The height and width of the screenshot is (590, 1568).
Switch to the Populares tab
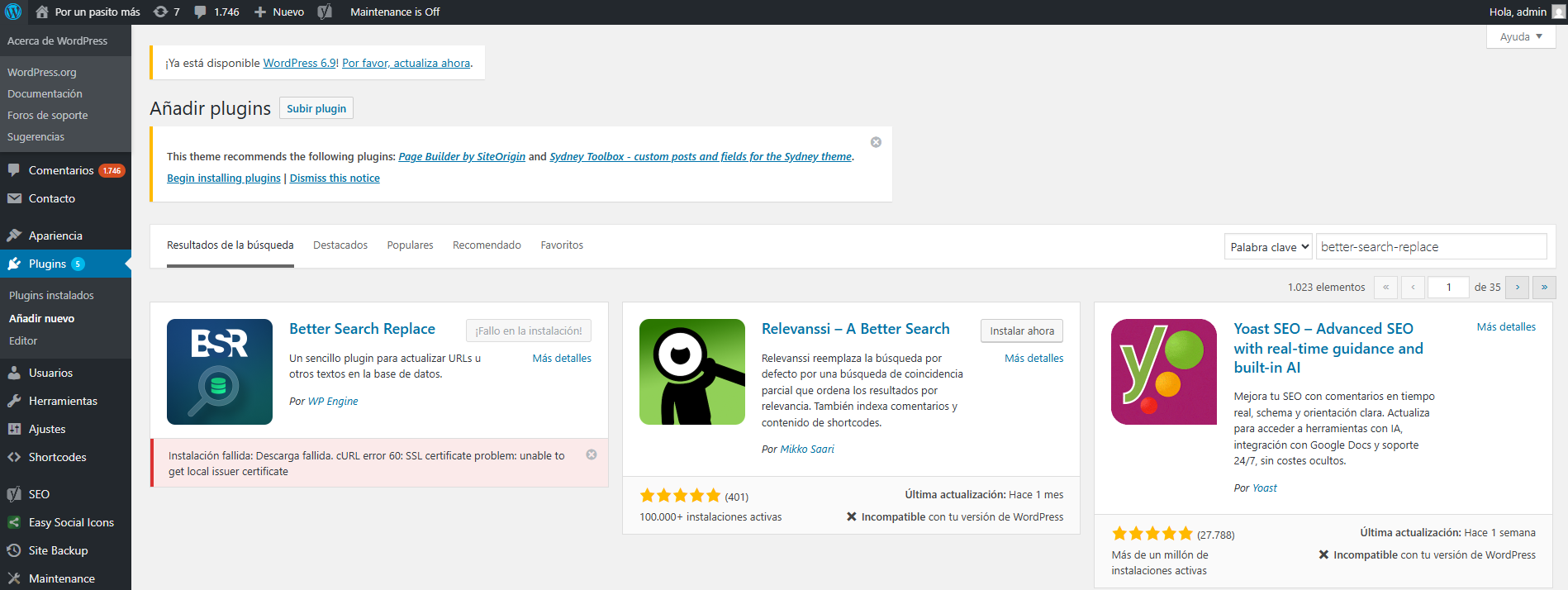click(x=410, y=245)
